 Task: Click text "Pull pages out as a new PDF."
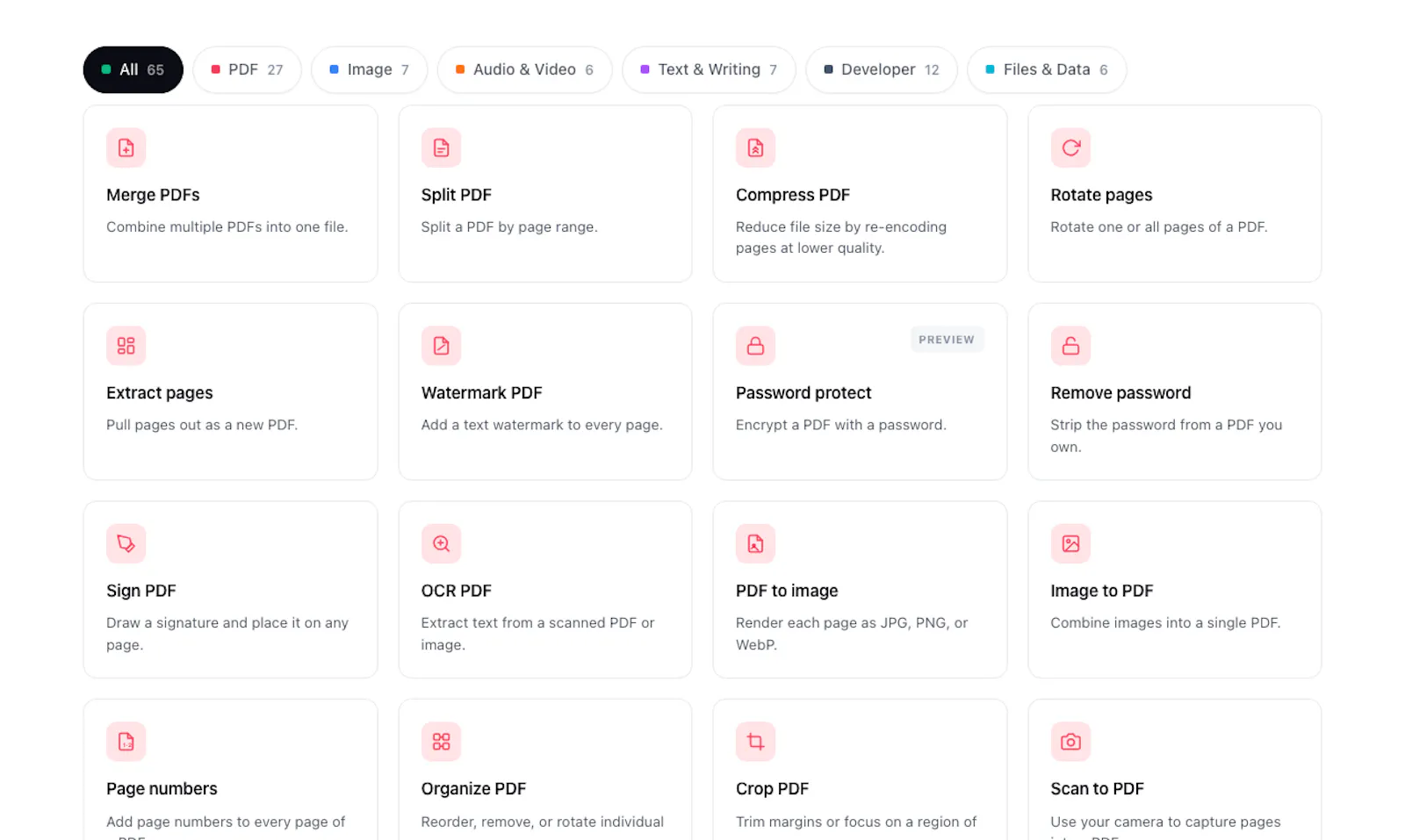[x=202, y=425]
